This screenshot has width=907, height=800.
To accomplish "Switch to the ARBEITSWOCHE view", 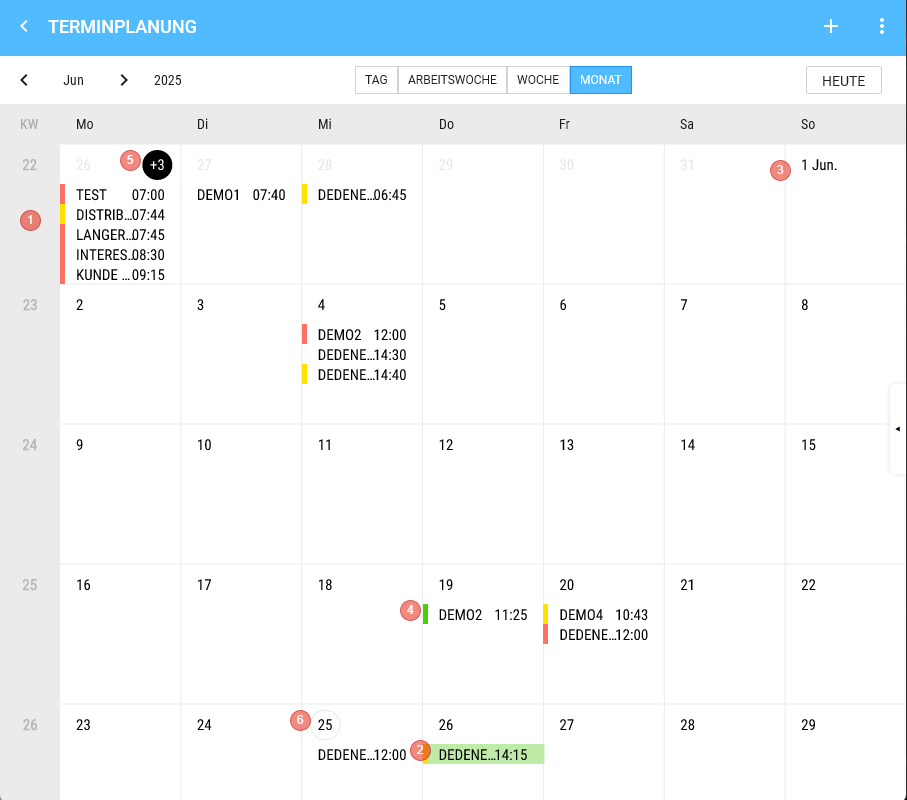I will [x=452, y=80].
